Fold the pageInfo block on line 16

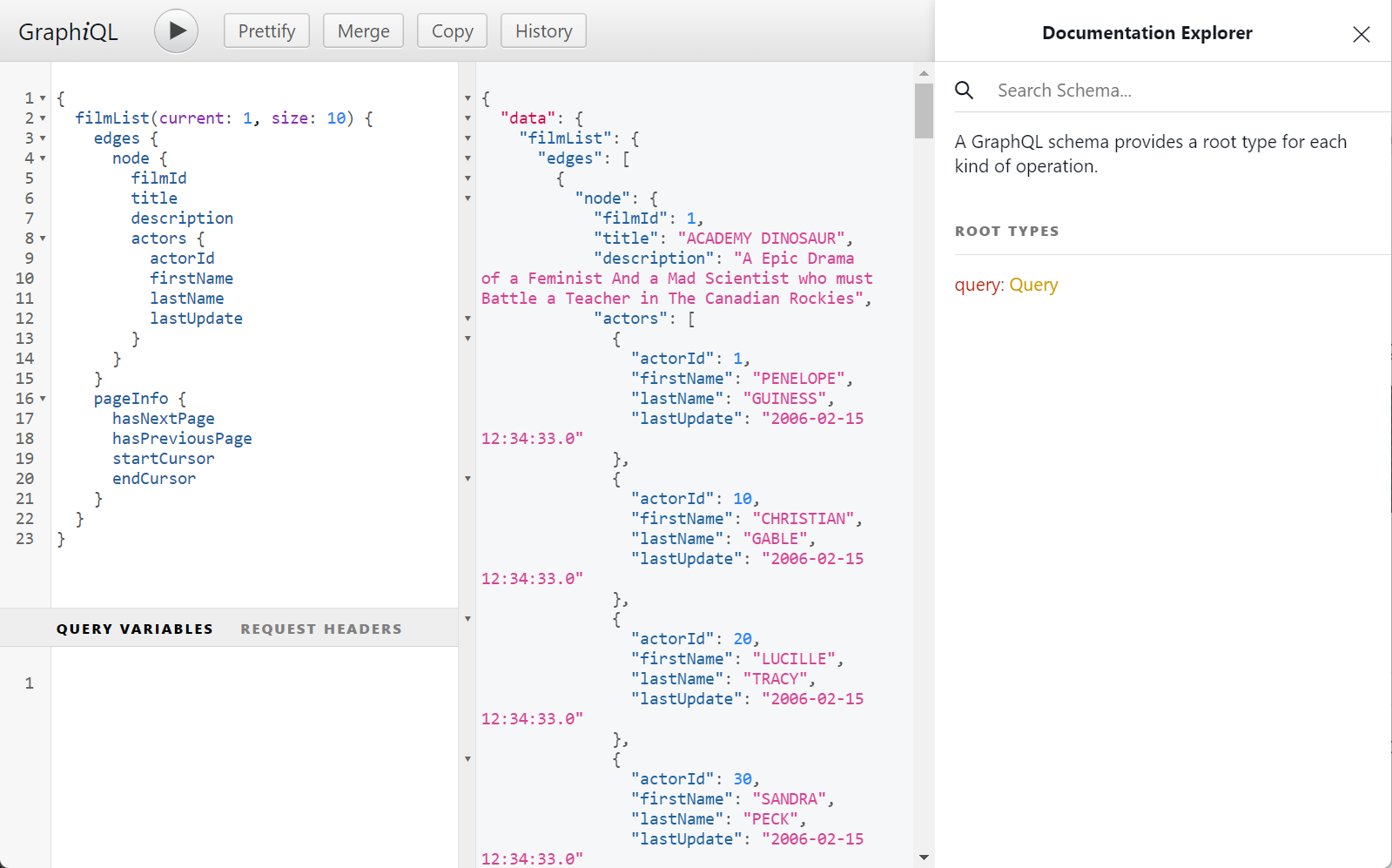pos(43,399)
